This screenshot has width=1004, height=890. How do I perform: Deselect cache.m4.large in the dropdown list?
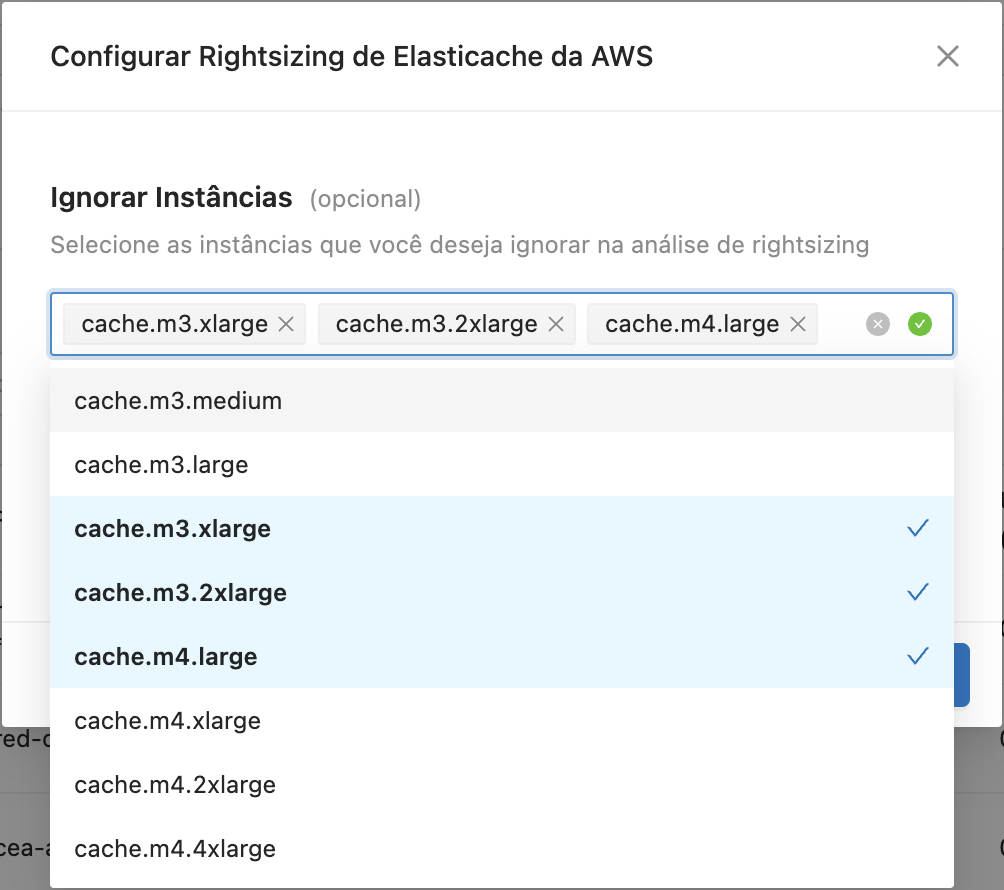click(166, 656)
